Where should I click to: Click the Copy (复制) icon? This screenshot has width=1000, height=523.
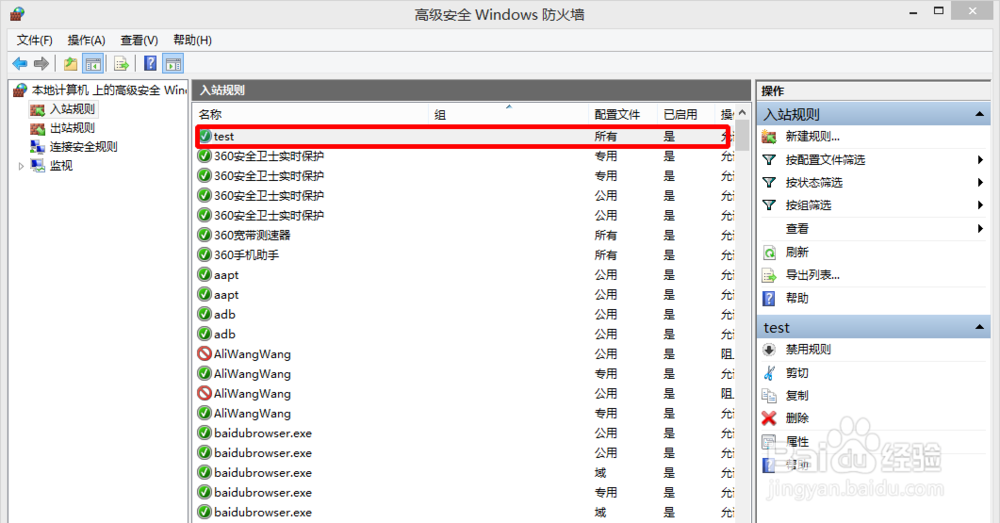click(769, 395)
